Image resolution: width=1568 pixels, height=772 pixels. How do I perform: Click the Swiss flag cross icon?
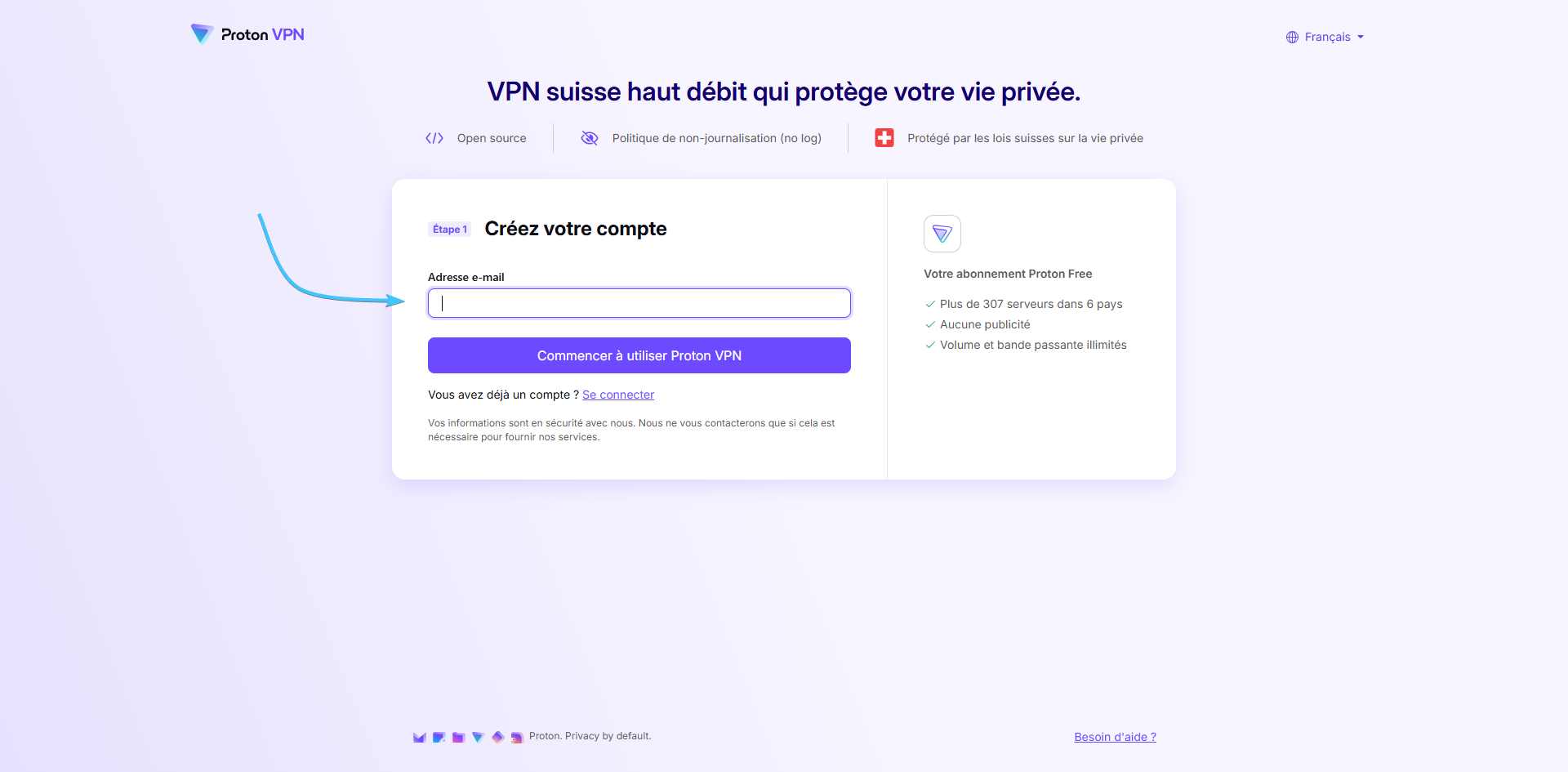click(x=884, y=138)
